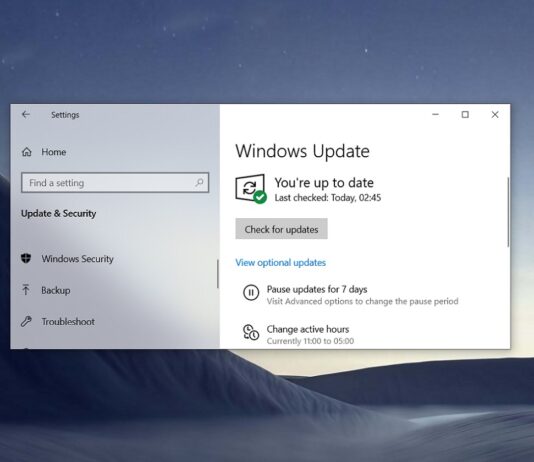Screen dimensions: 534x462
Task: Click the Check for updates button
Action: click(x=281, y=229)
